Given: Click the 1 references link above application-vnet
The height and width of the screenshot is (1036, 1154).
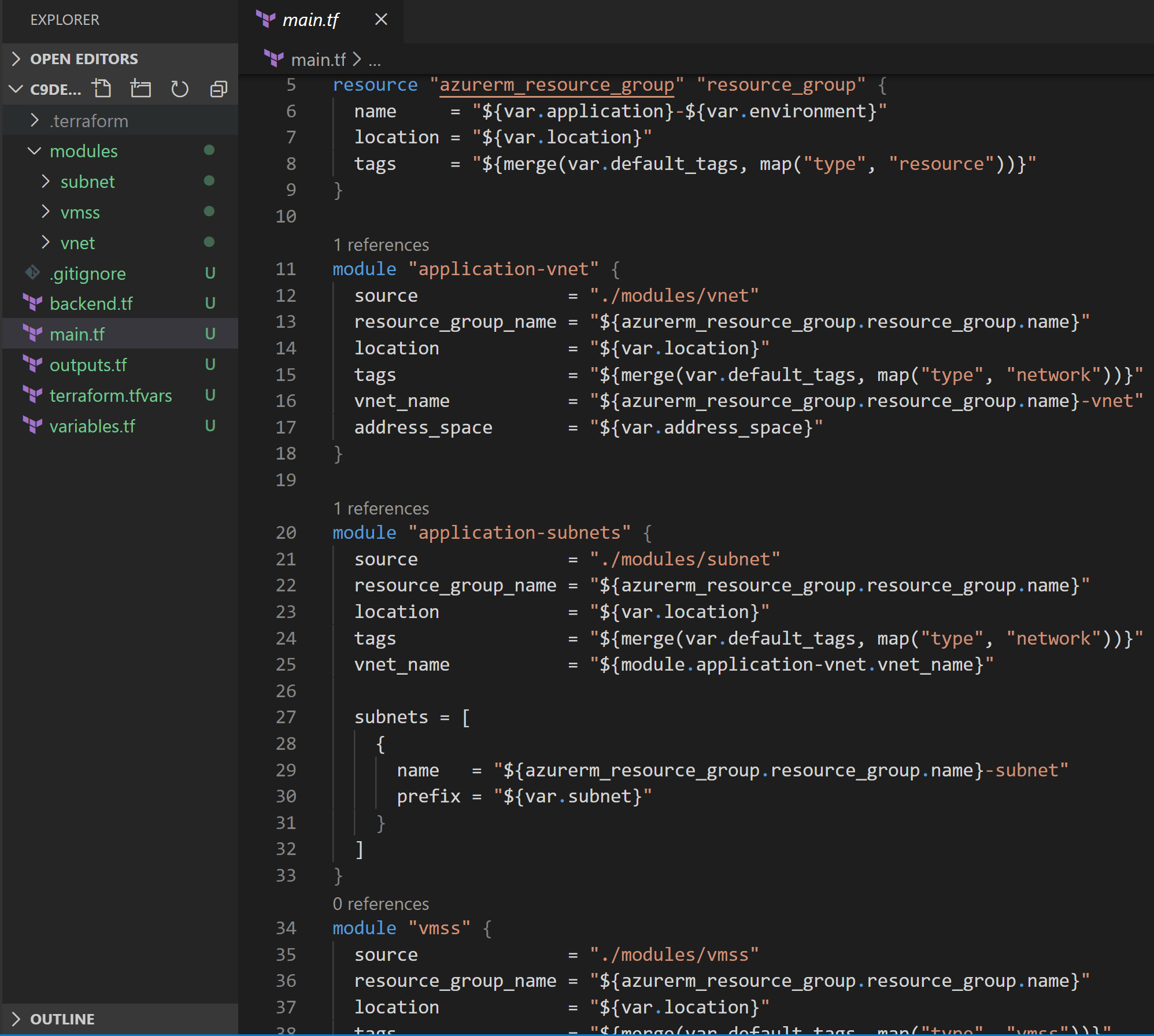Looking at the screenshot, I should coord(381,245).
